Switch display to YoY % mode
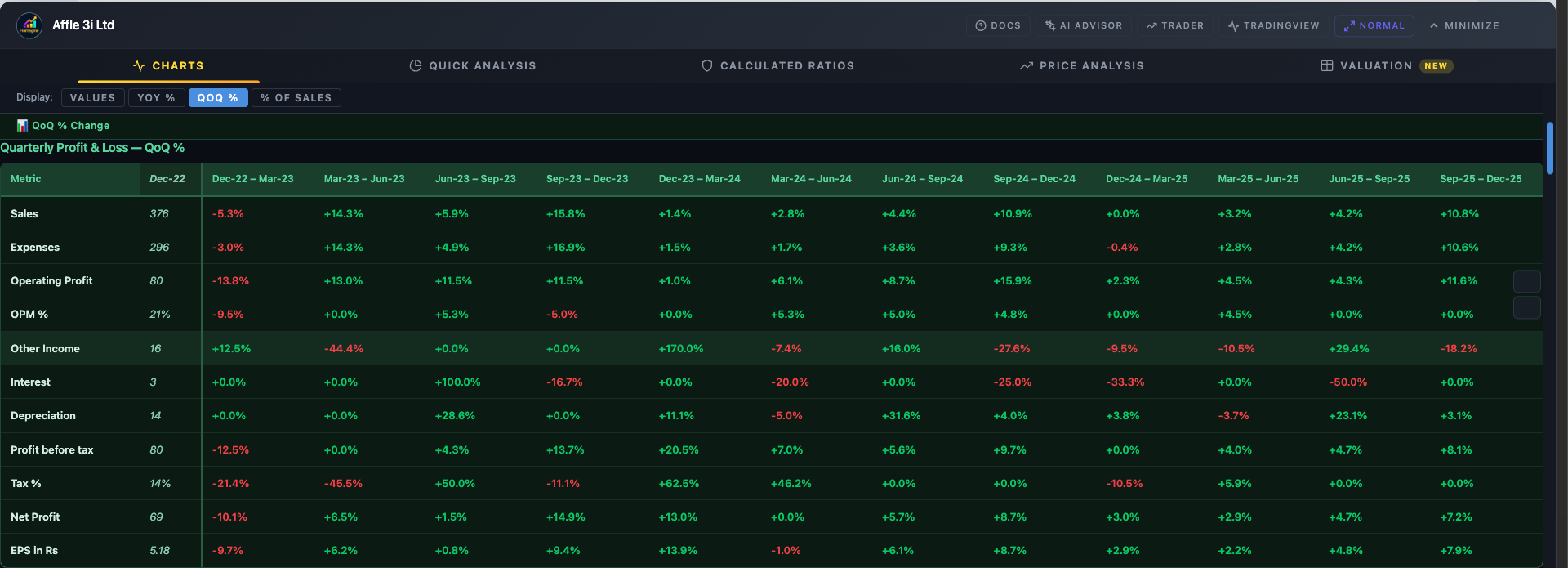Image resolution: width=1568 pixels, height=568 pixels. (156, 98)
